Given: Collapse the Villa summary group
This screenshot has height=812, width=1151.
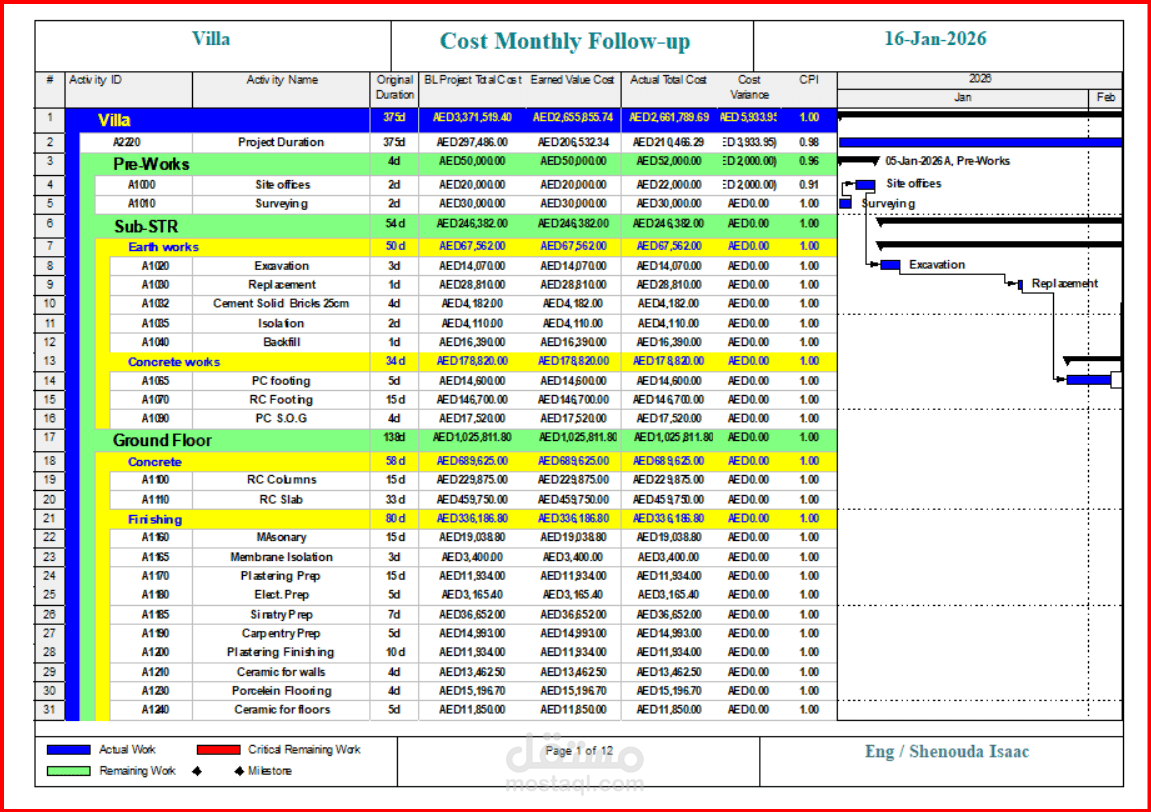Looking at the screenshot, I should click(113, 118).
